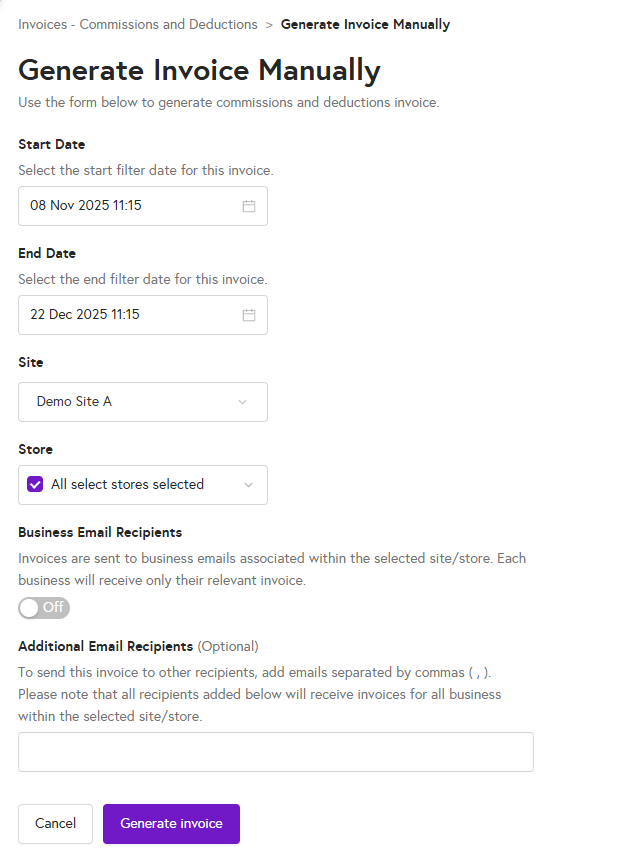Select the Demo Site A dropdown value

(x=75, y=402)
